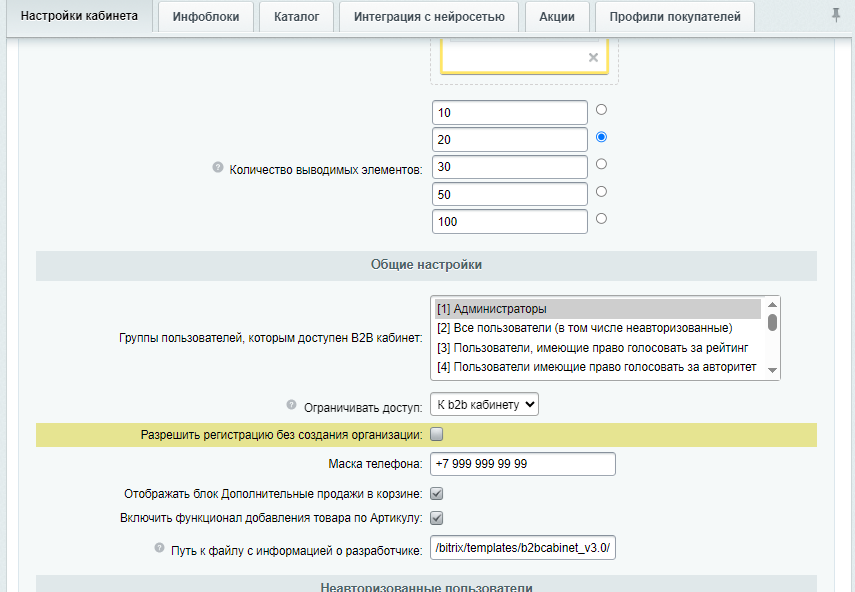This screenshot has width=855, height=592.
Task: Click the Общие настройки section header
Action: tap(426, 265)
